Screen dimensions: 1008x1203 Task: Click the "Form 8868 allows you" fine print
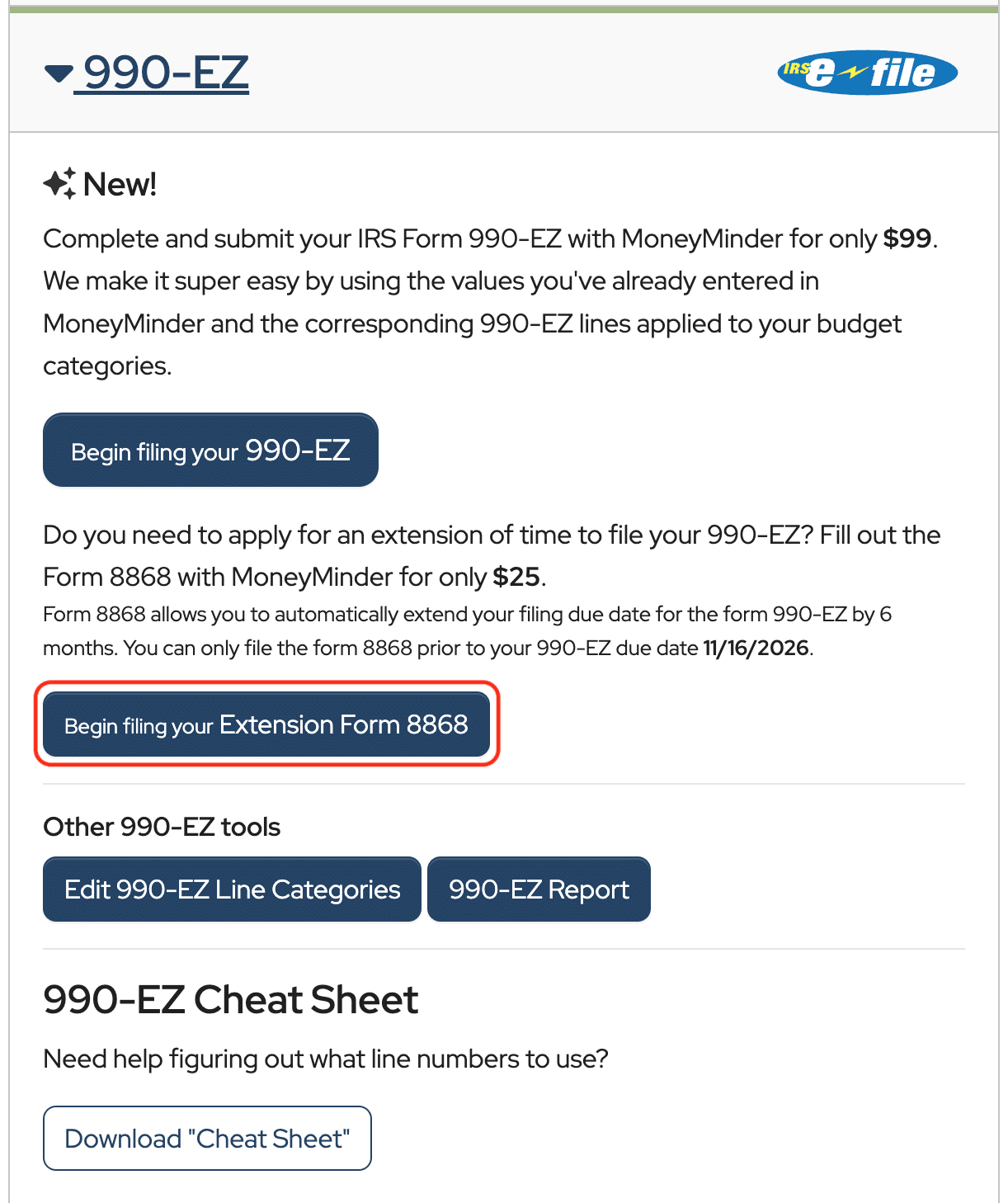(x=468, y=631)
